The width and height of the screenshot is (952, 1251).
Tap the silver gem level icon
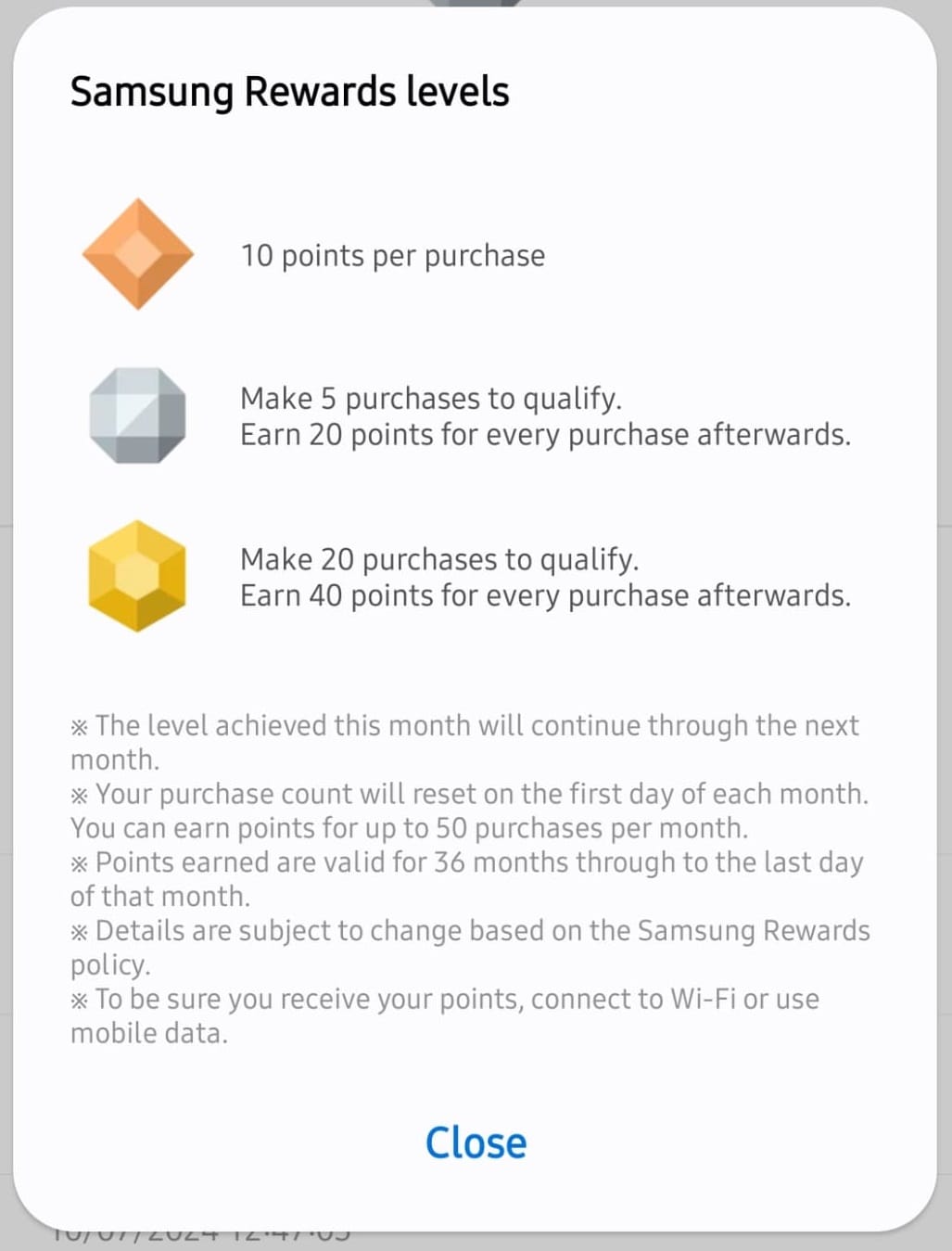point(137,415)
